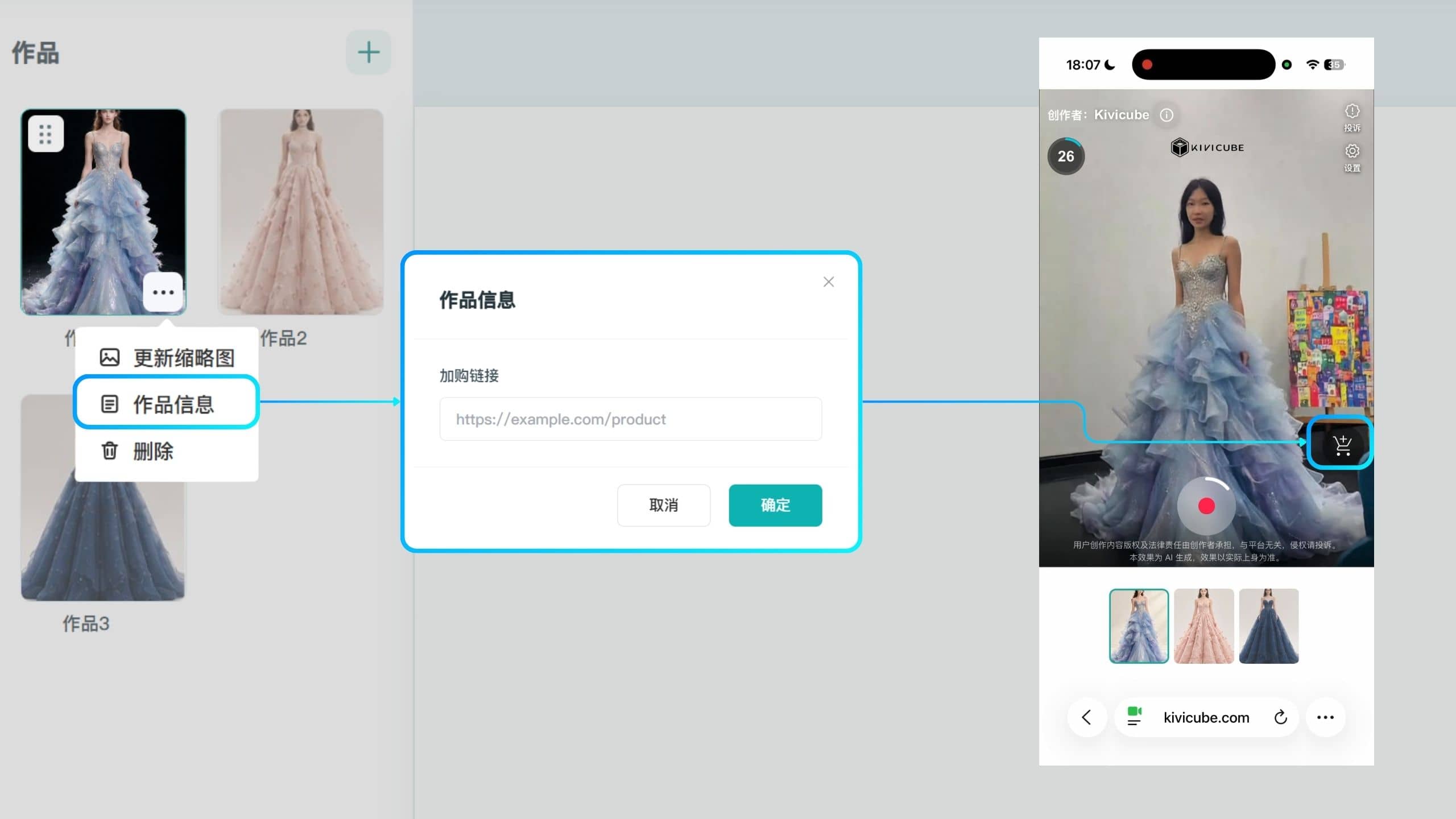Tap the back arrow in the phone browser

[1086, 717]
